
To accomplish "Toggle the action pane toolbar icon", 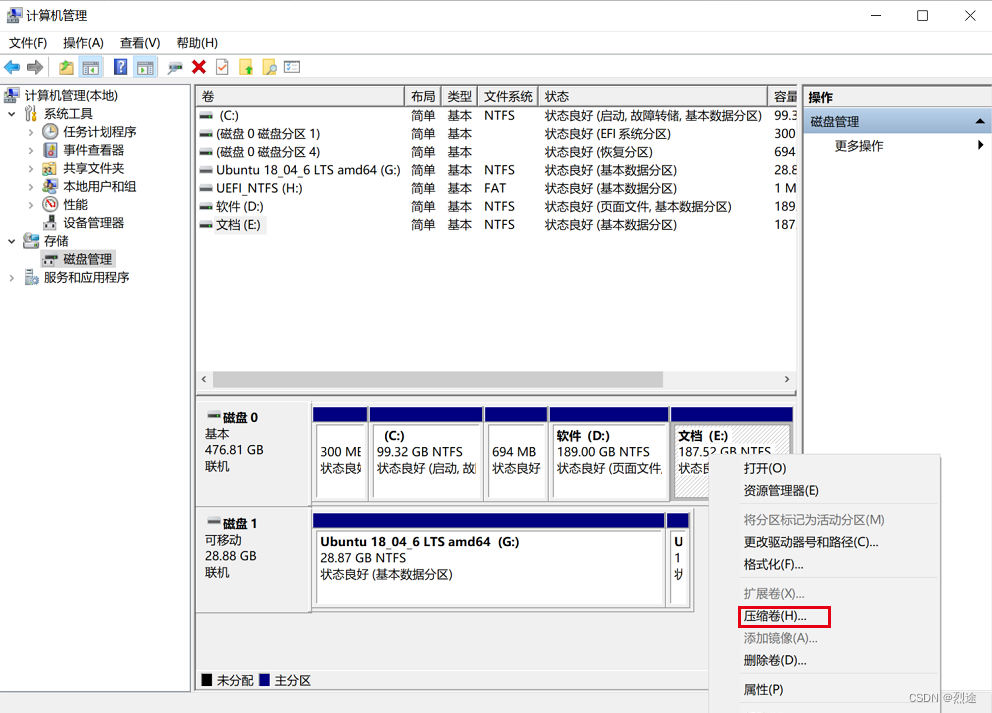I will click(x=146, y=66).
